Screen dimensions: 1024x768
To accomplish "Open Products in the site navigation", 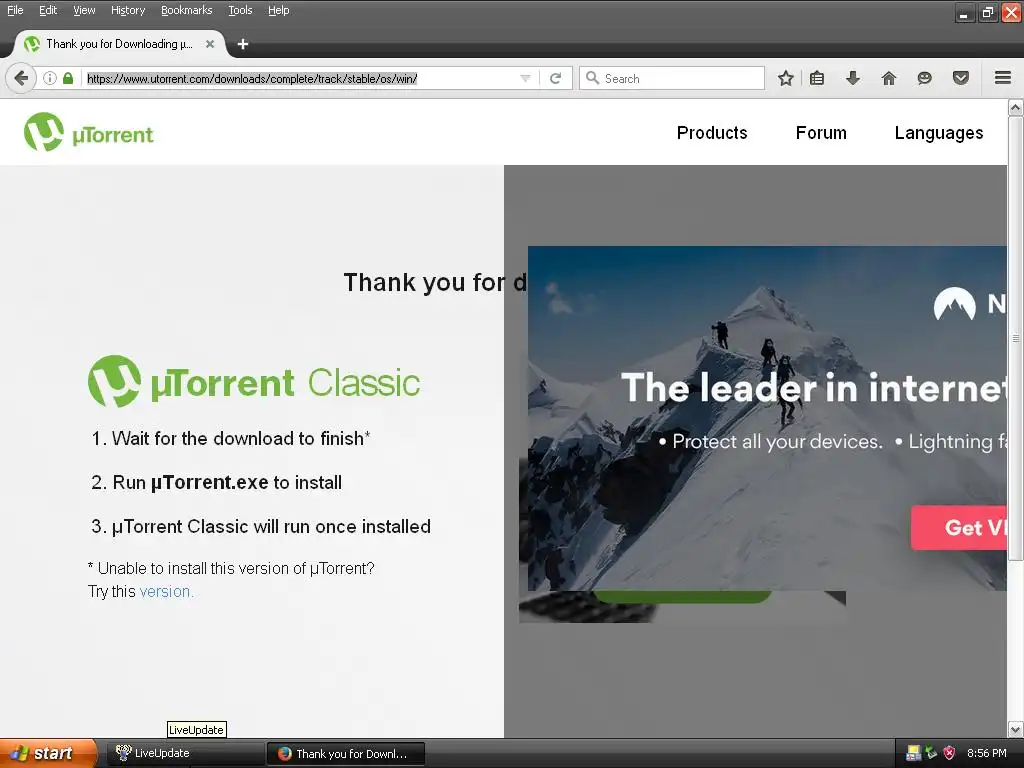I will pos(712,133).
